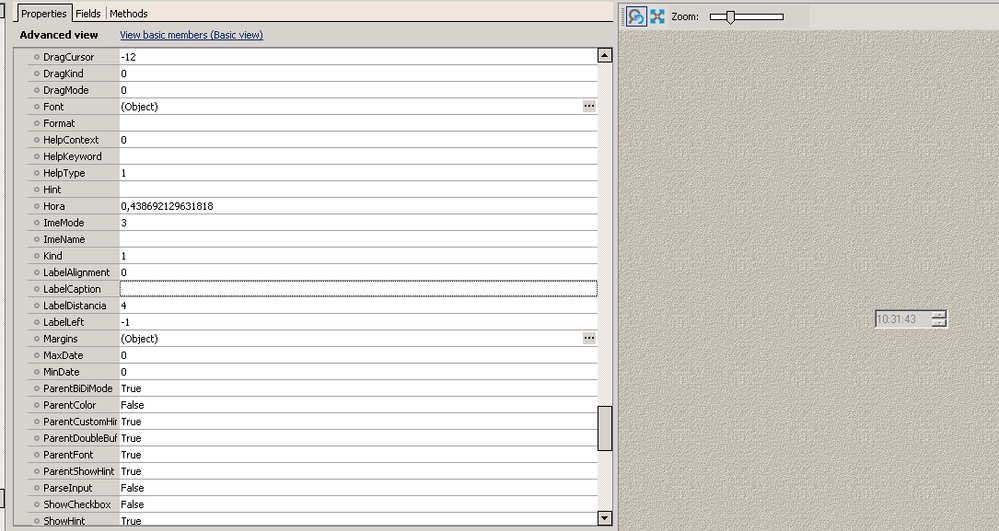999x531 pixels.
Task: Click the scroll down arrow of properties list
Action: pyautogui.click(x=605, y=518)
